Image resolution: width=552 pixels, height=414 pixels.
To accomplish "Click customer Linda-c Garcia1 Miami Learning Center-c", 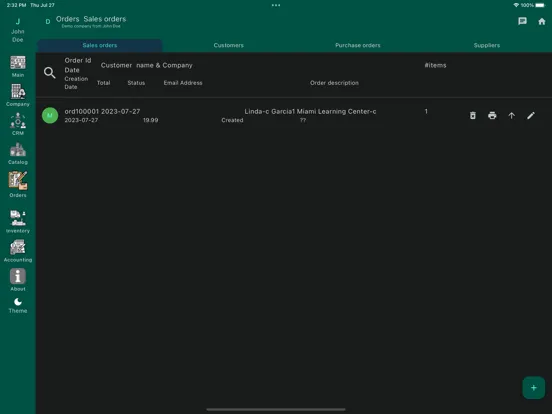I will click(x=310, y=112).
